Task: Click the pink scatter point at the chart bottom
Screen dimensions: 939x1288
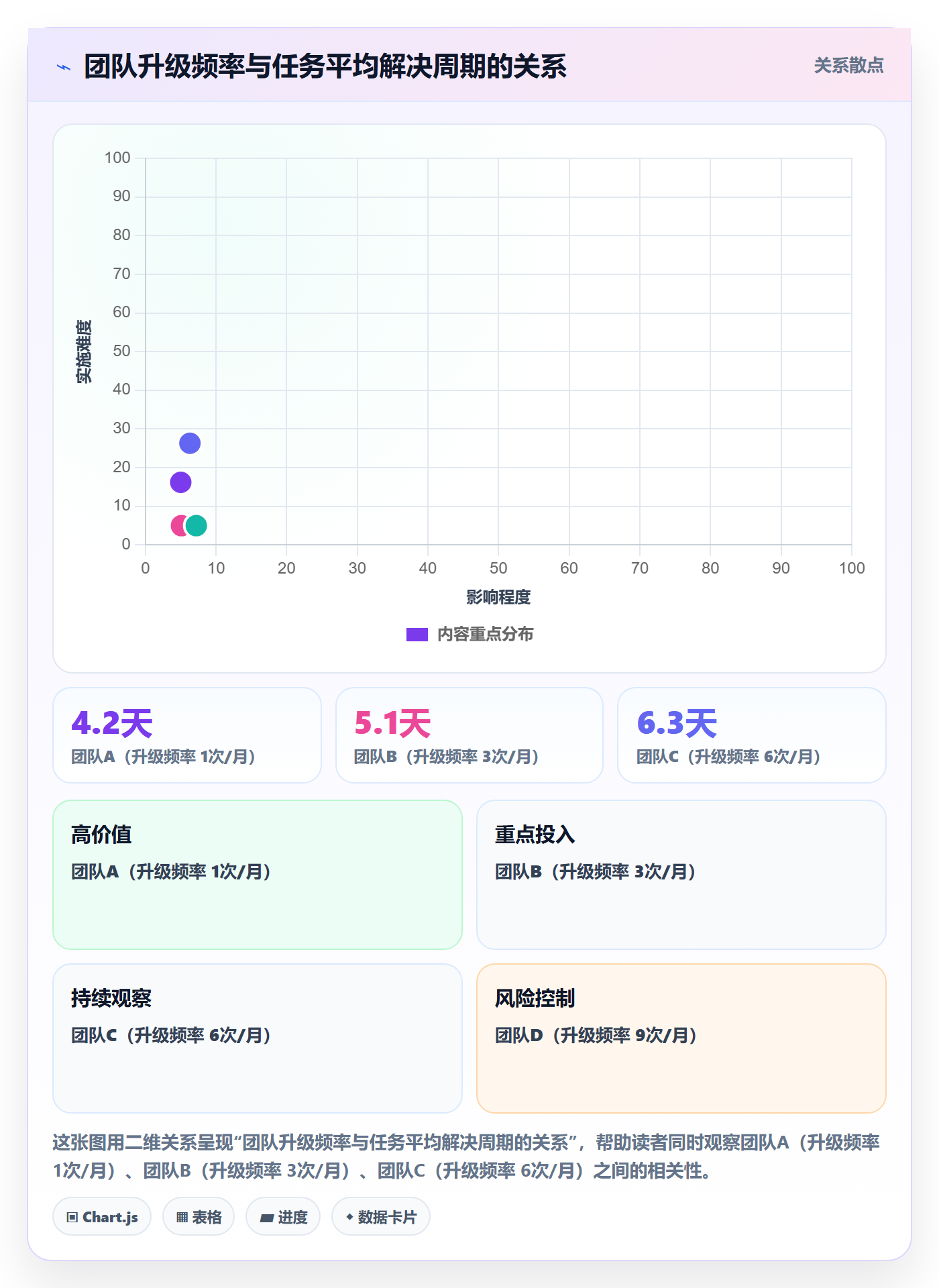Action: (x=179, y=525)
